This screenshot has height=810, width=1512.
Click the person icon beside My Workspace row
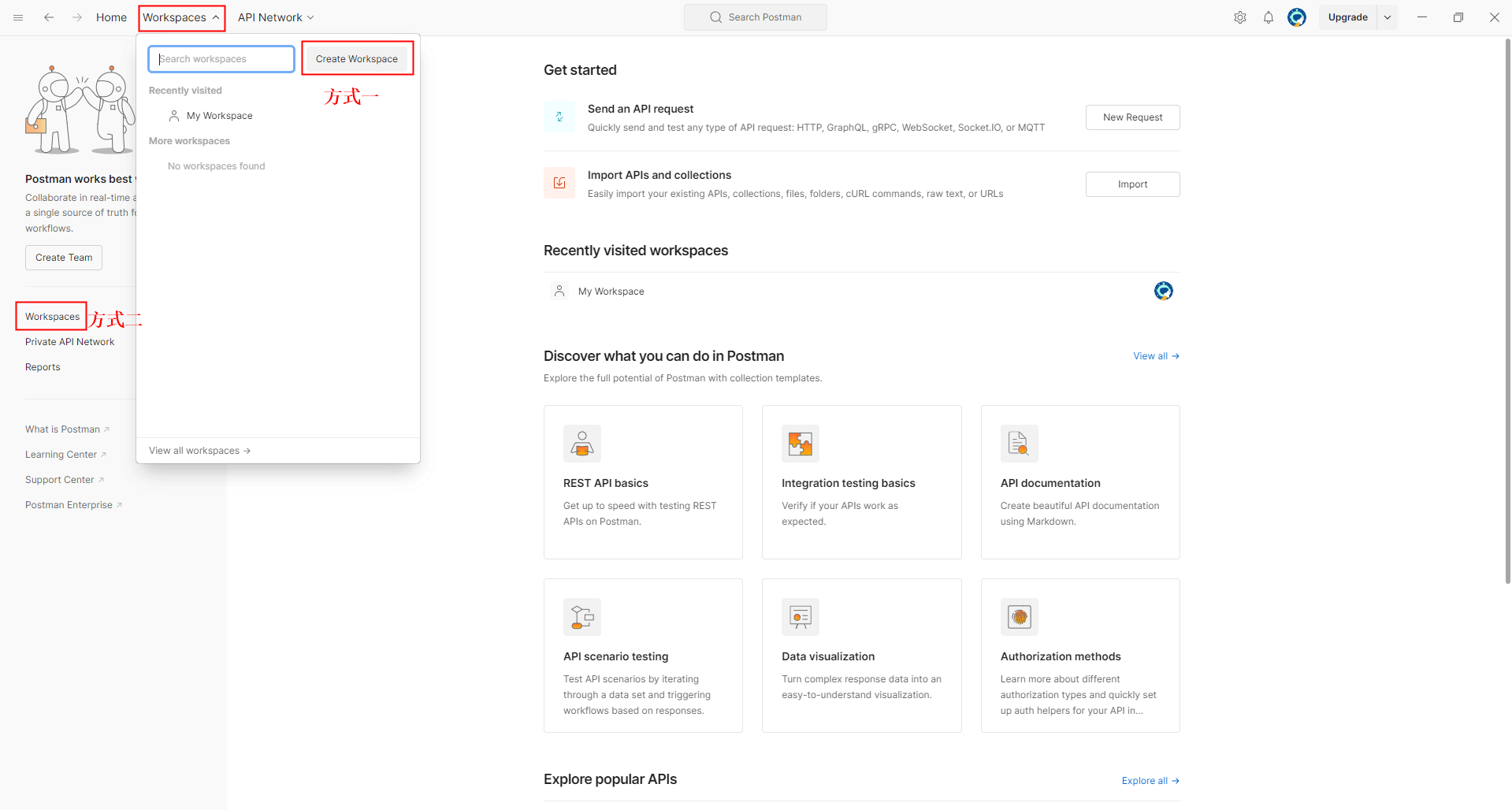pyautogui.click(x=559, y=291)
